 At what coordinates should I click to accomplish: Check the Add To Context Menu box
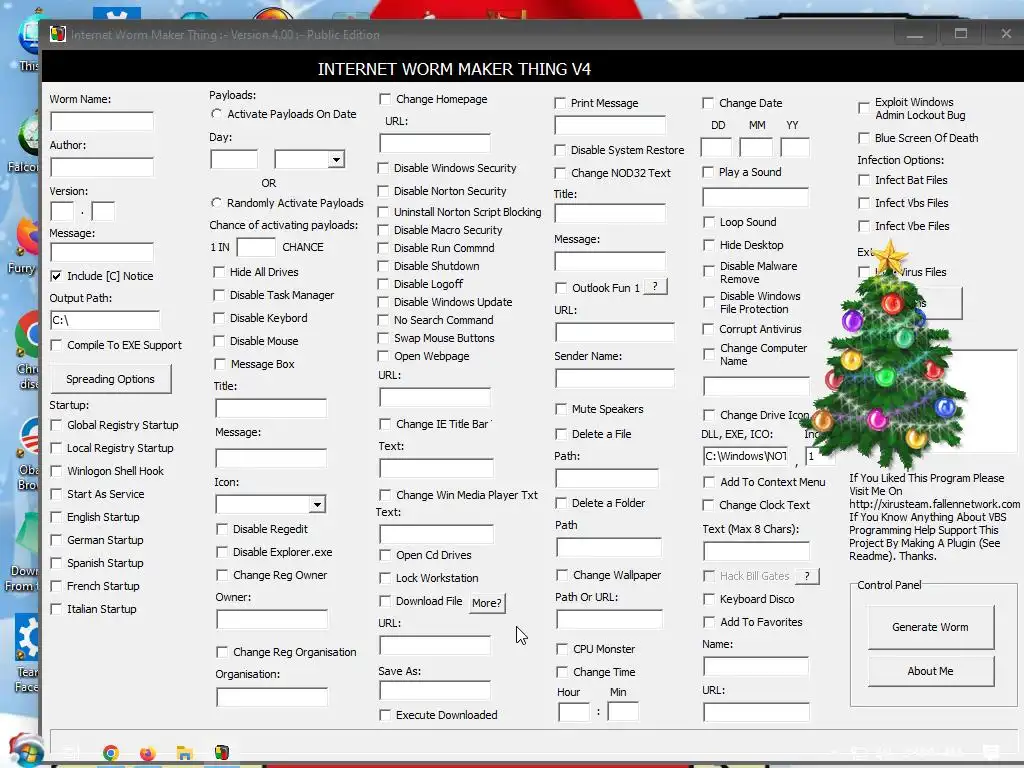(x=709, y=482)
